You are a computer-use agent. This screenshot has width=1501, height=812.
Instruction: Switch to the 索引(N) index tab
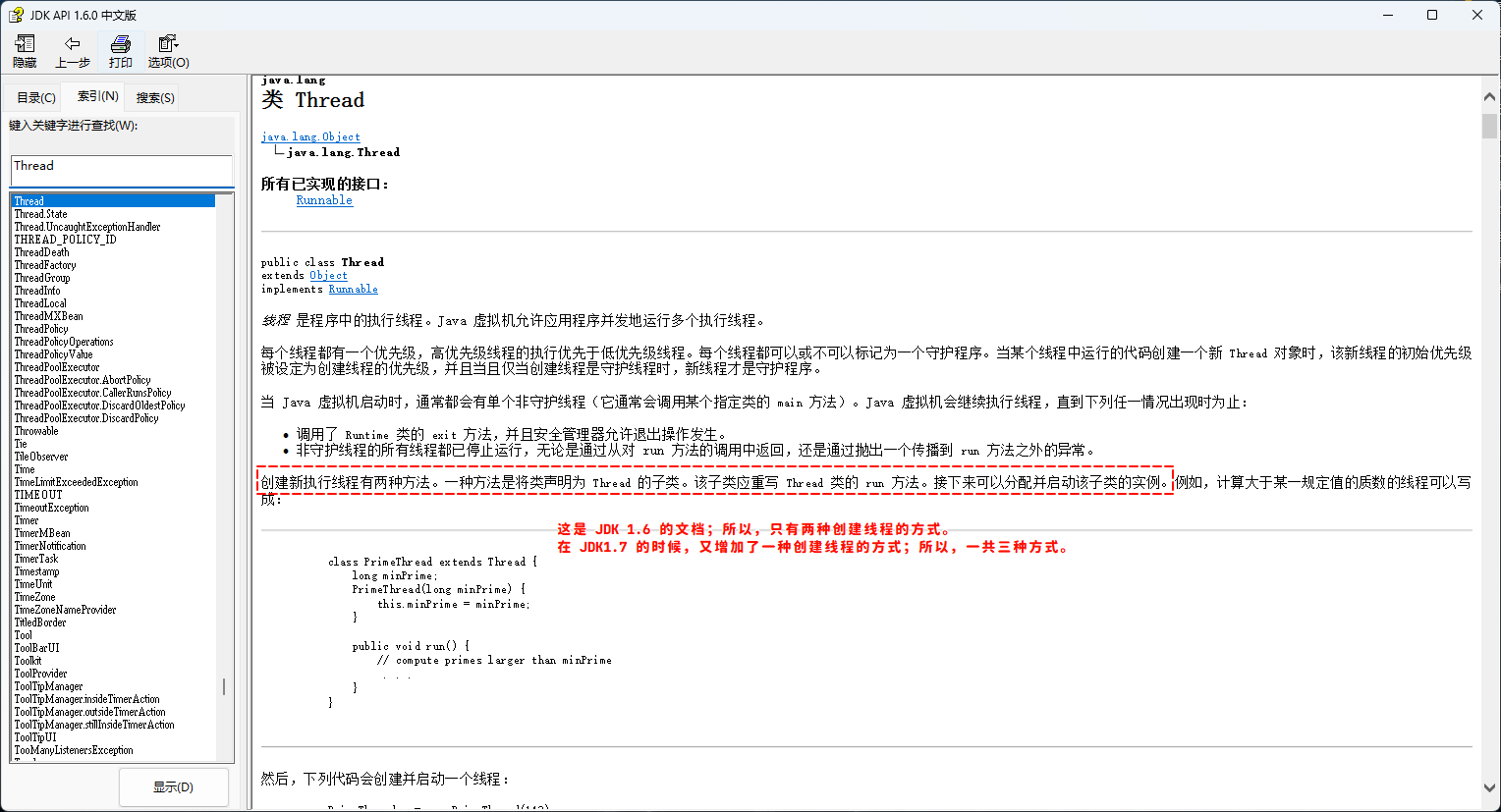(x=97, y=96)
